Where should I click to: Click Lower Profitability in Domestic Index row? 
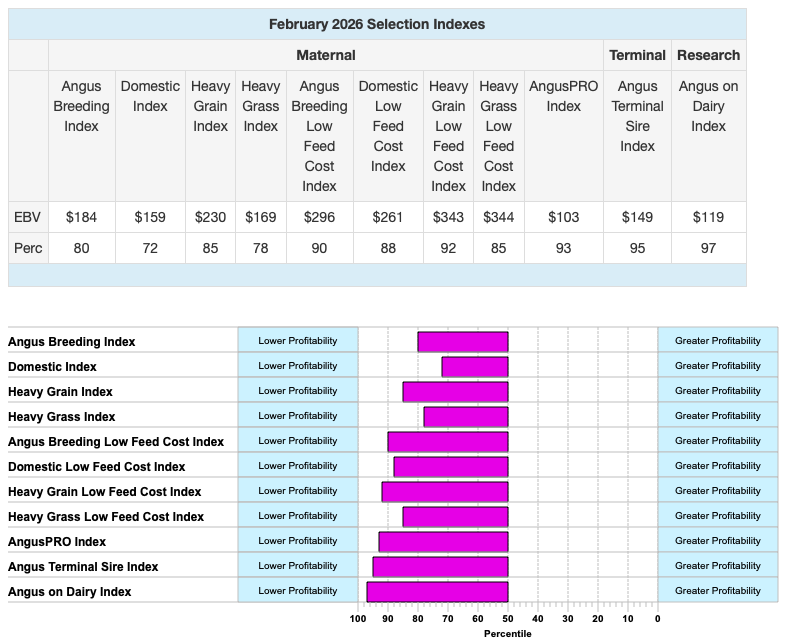(x=298, y=366)
